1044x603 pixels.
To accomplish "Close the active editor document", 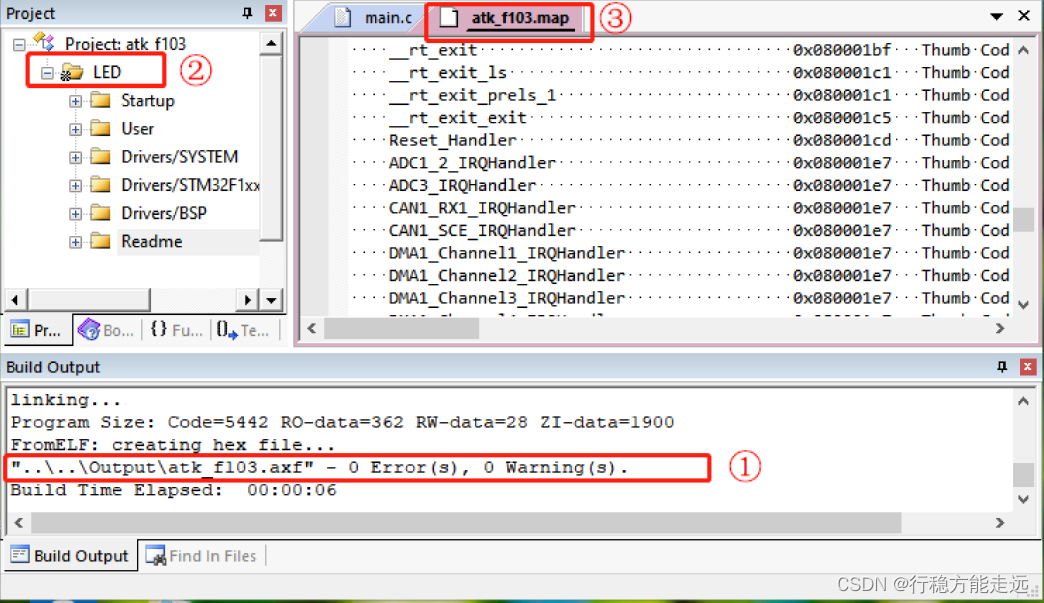I will coord(1024,15).
